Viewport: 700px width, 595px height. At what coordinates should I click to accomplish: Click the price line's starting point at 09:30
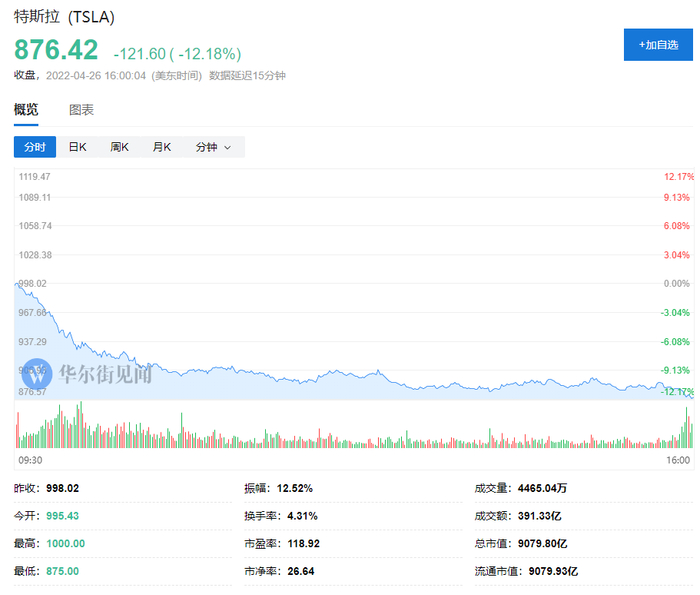point(17,285)
